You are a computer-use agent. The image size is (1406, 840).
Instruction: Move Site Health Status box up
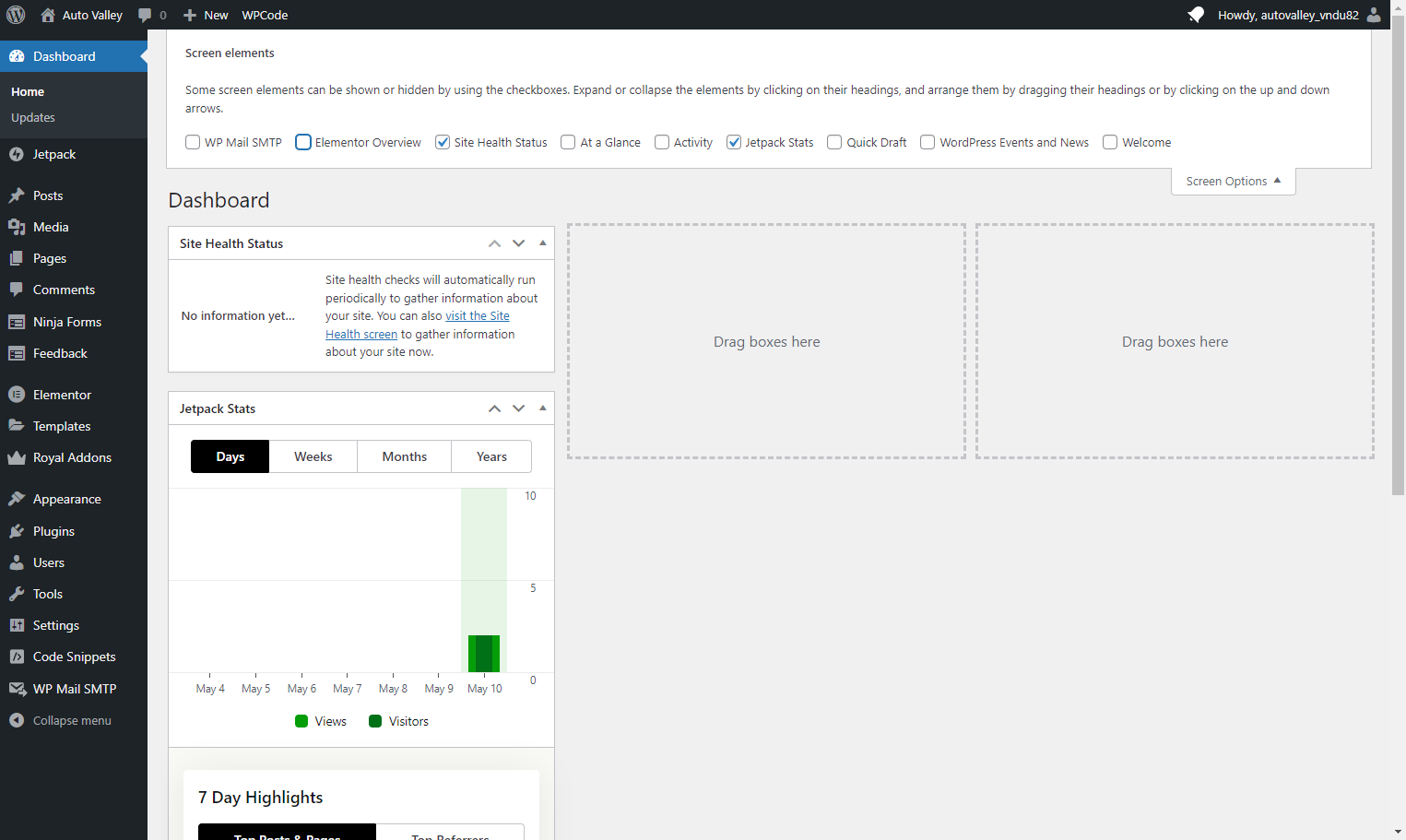[x=495, y=243]
